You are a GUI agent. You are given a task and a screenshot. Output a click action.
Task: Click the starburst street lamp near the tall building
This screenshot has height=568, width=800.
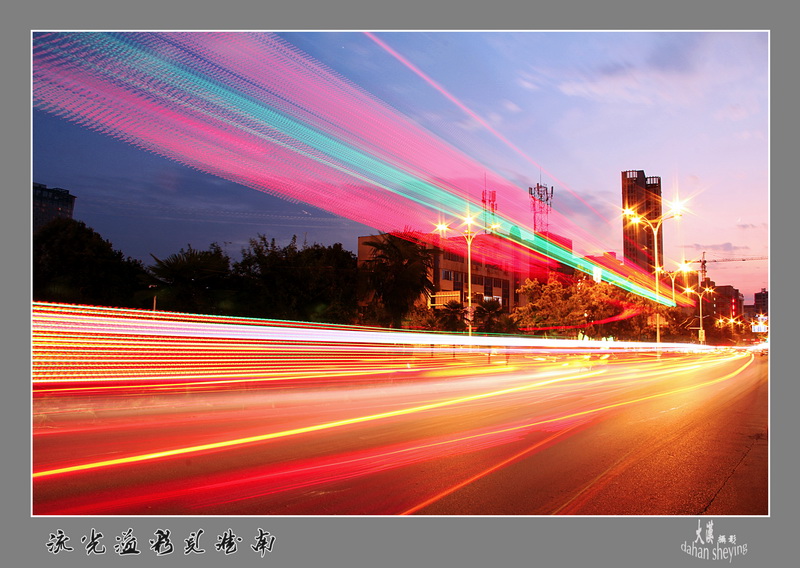click(x=675, y=208)
